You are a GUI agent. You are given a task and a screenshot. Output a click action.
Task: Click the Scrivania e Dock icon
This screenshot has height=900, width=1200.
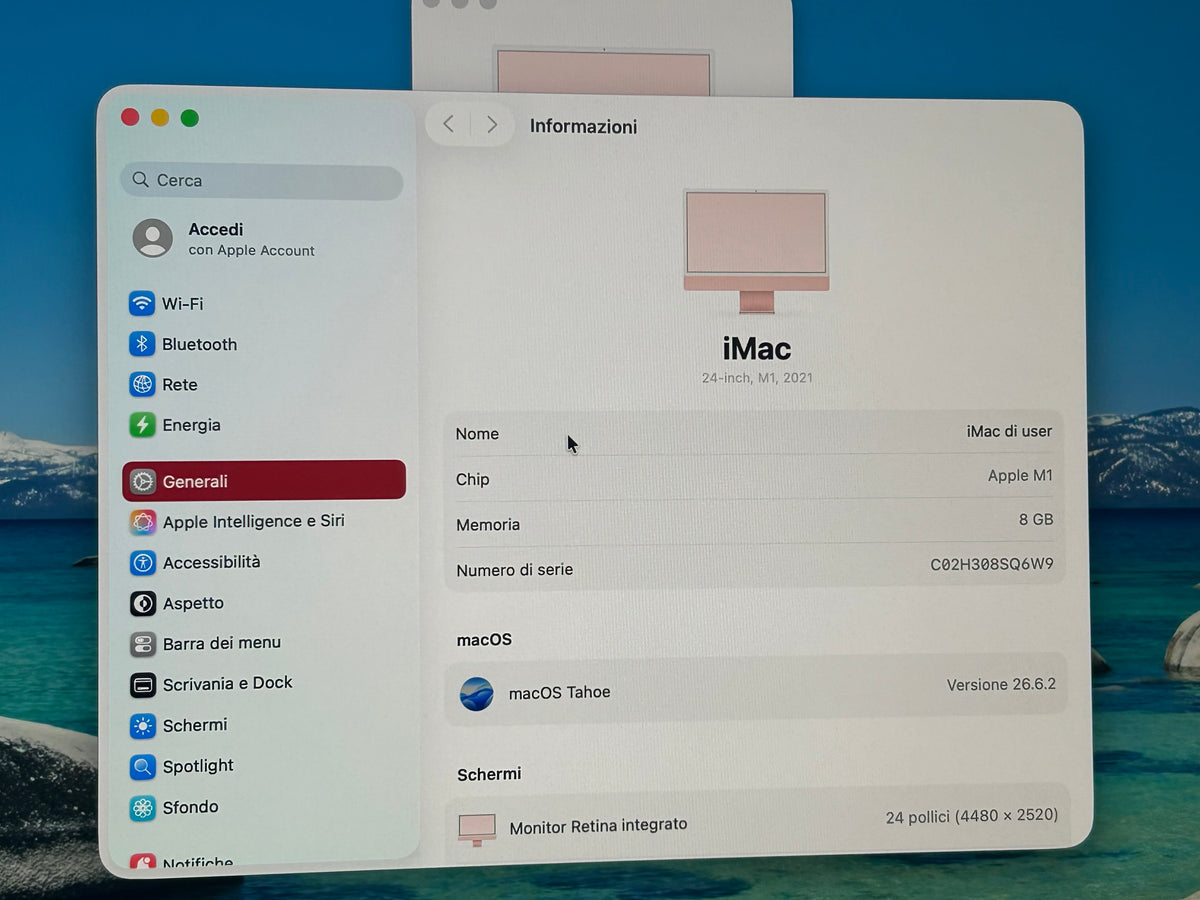pos(143,685)
